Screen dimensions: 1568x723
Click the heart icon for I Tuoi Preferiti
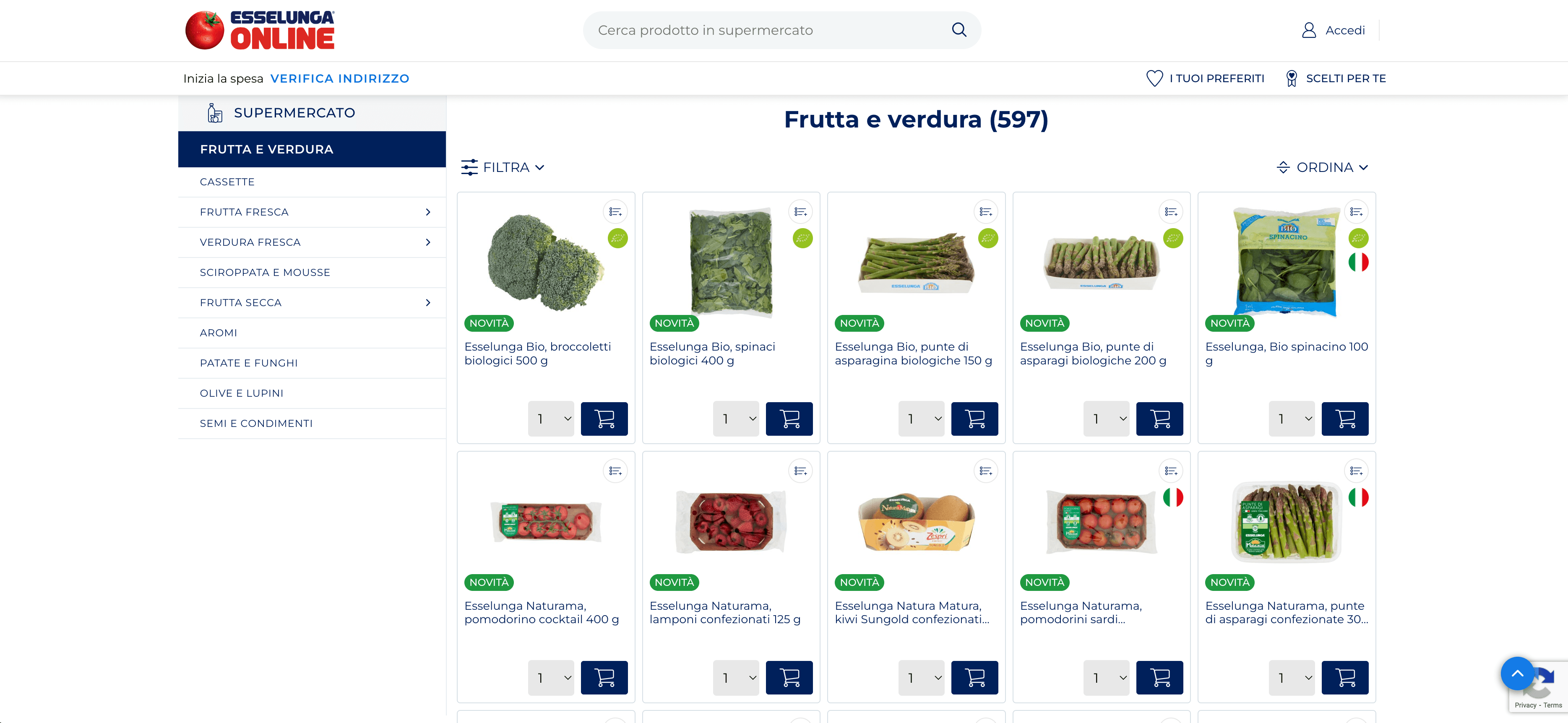pyautogui.click(x=1154, y=78)
